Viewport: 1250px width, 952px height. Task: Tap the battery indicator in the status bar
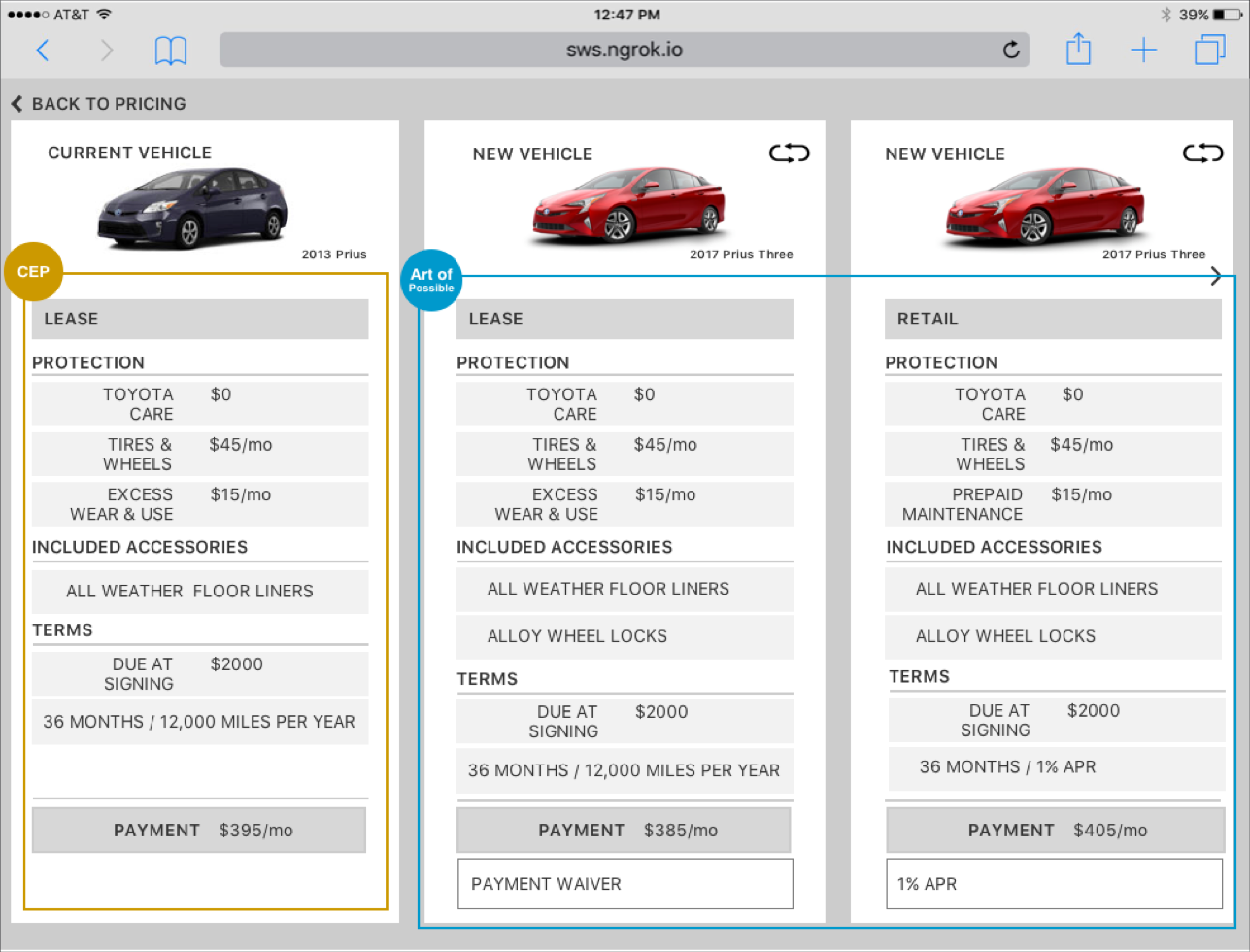pyautogui.click(x=1226, y=15)
